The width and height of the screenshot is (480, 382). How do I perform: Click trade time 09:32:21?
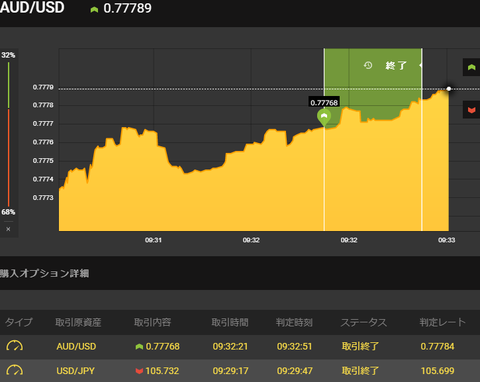[x=230, y=346]
